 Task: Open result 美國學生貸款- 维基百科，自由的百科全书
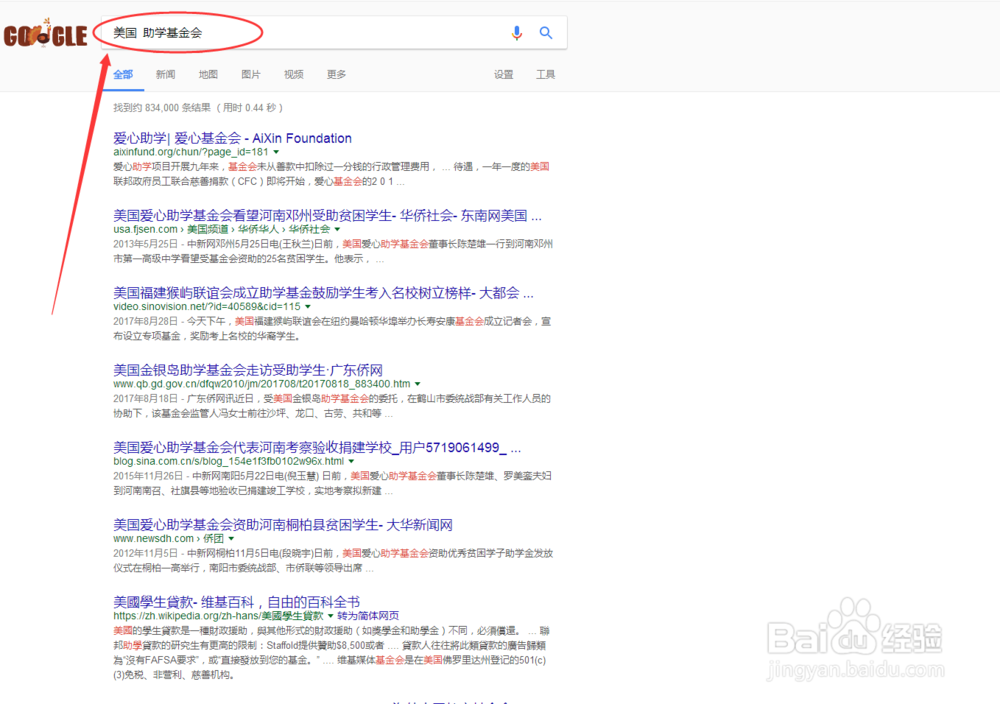(x=237, y=602)
